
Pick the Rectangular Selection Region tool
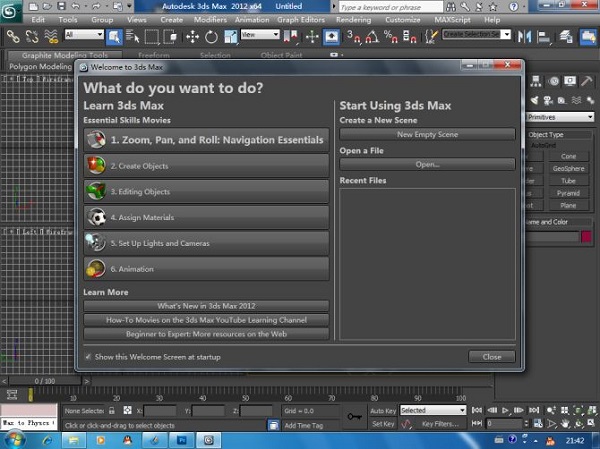[x=152, y=37]
